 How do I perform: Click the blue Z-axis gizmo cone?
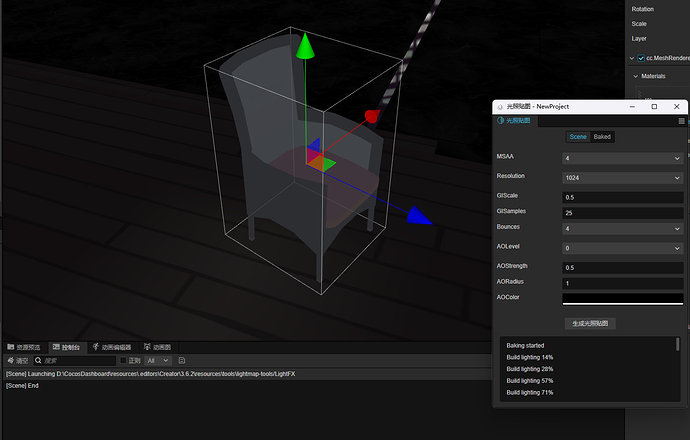[419, 216]
